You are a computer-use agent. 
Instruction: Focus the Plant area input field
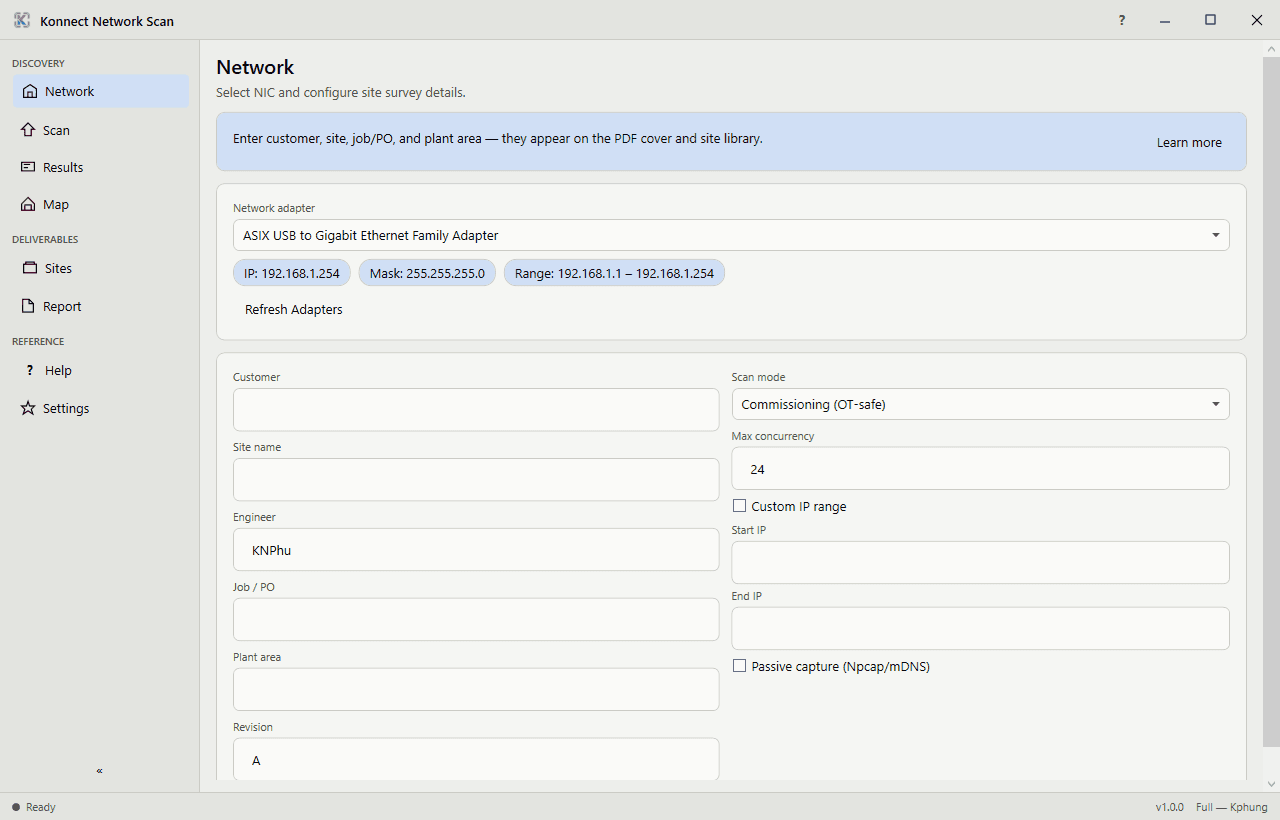click(x=476, y=690)
